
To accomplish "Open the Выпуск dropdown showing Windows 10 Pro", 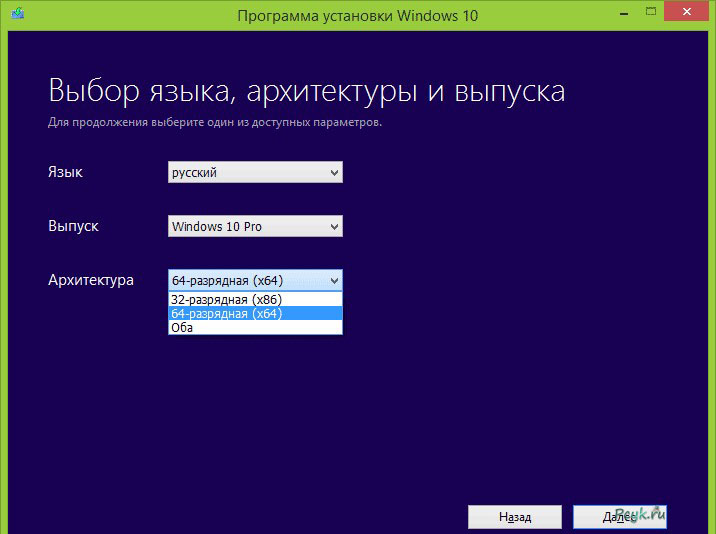I will coord(255,226).
